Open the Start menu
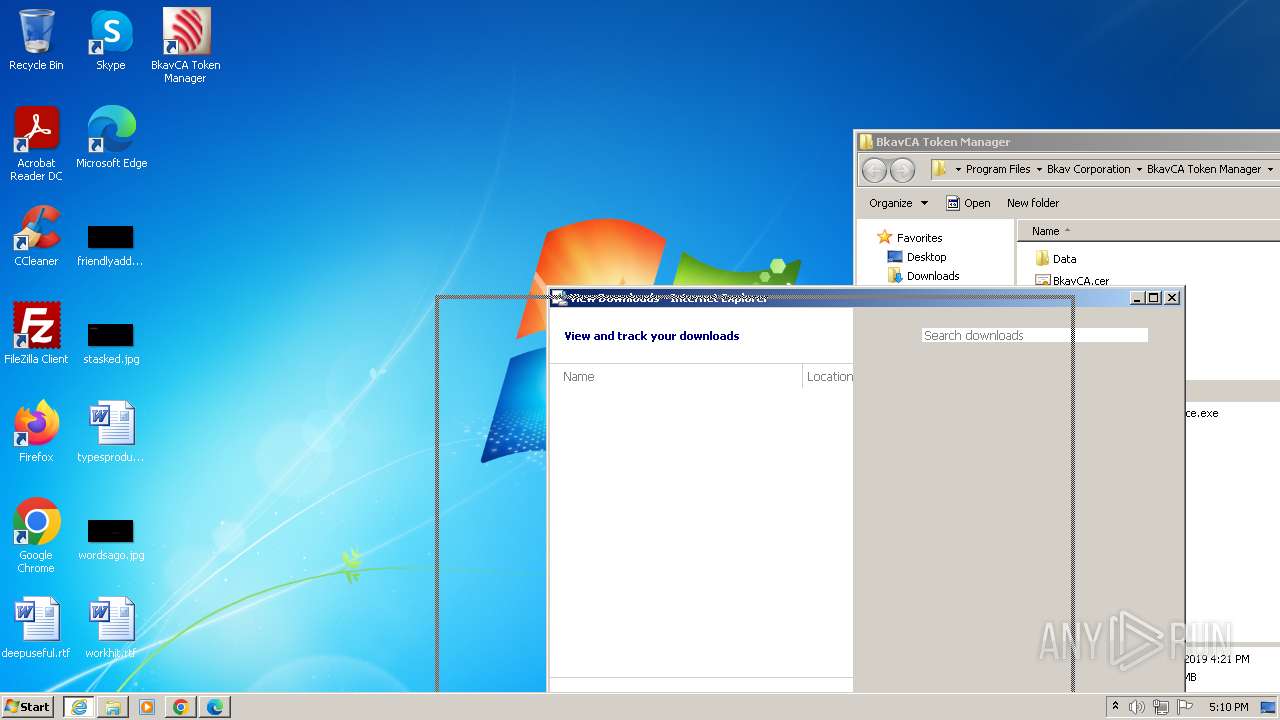Viewport: 1280px width, 720px height. pyautogui.click(x=28, y=707)
